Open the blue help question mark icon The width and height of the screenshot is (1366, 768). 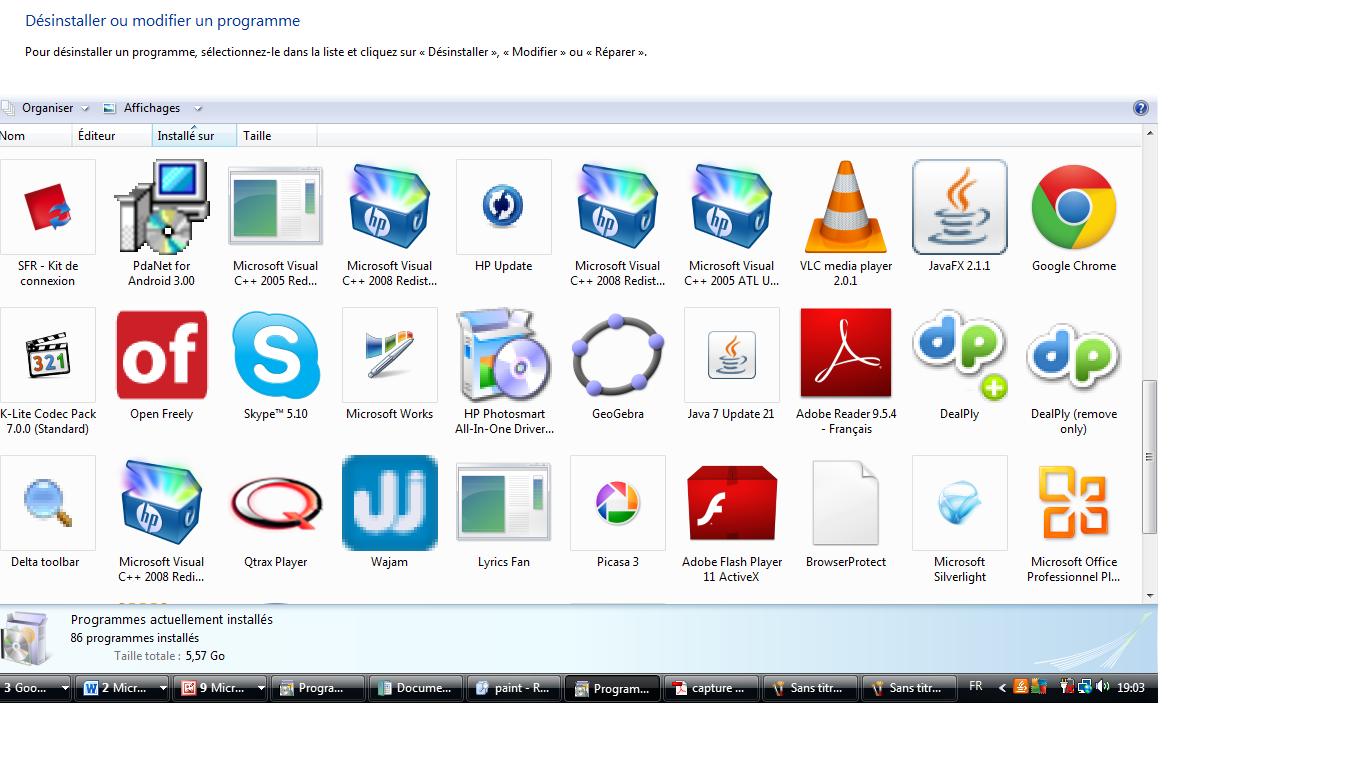coord(1141,108)
